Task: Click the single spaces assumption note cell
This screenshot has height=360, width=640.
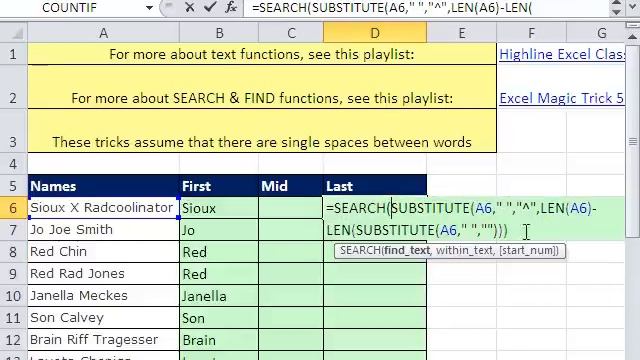Action: (262, 131)
